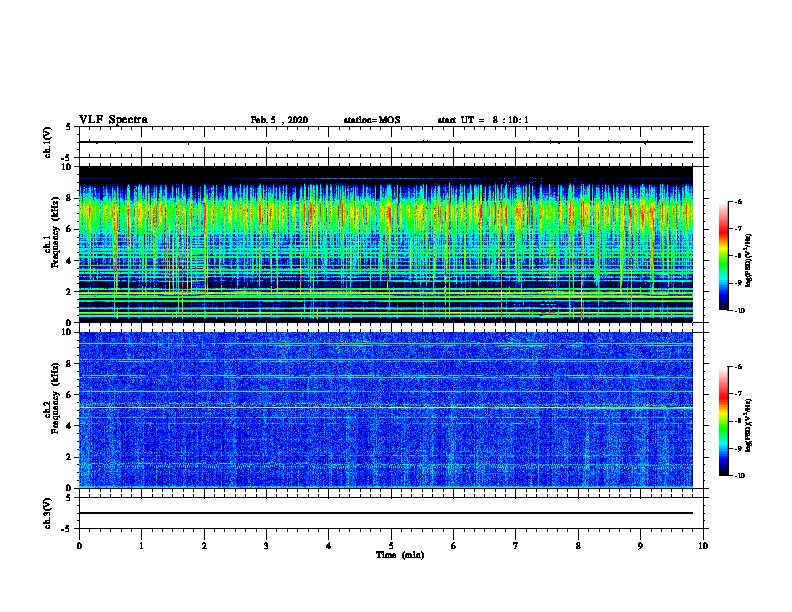Click the time axis tick label "9"
The height and width of the screenshot is (612, 792).
click(640, 546)
